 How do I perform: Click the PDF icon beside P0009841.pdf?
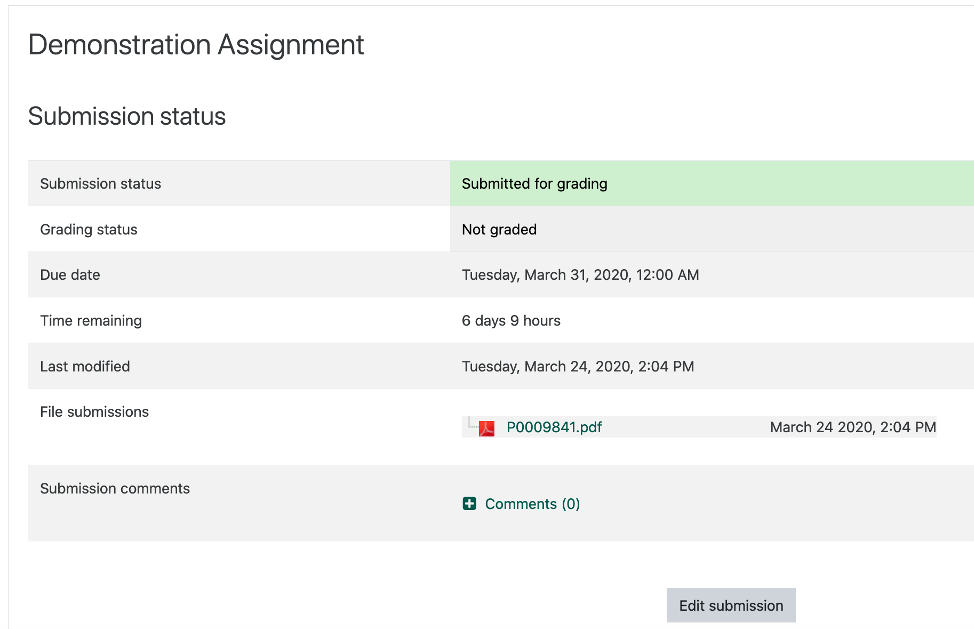click(x=487, y=428)
